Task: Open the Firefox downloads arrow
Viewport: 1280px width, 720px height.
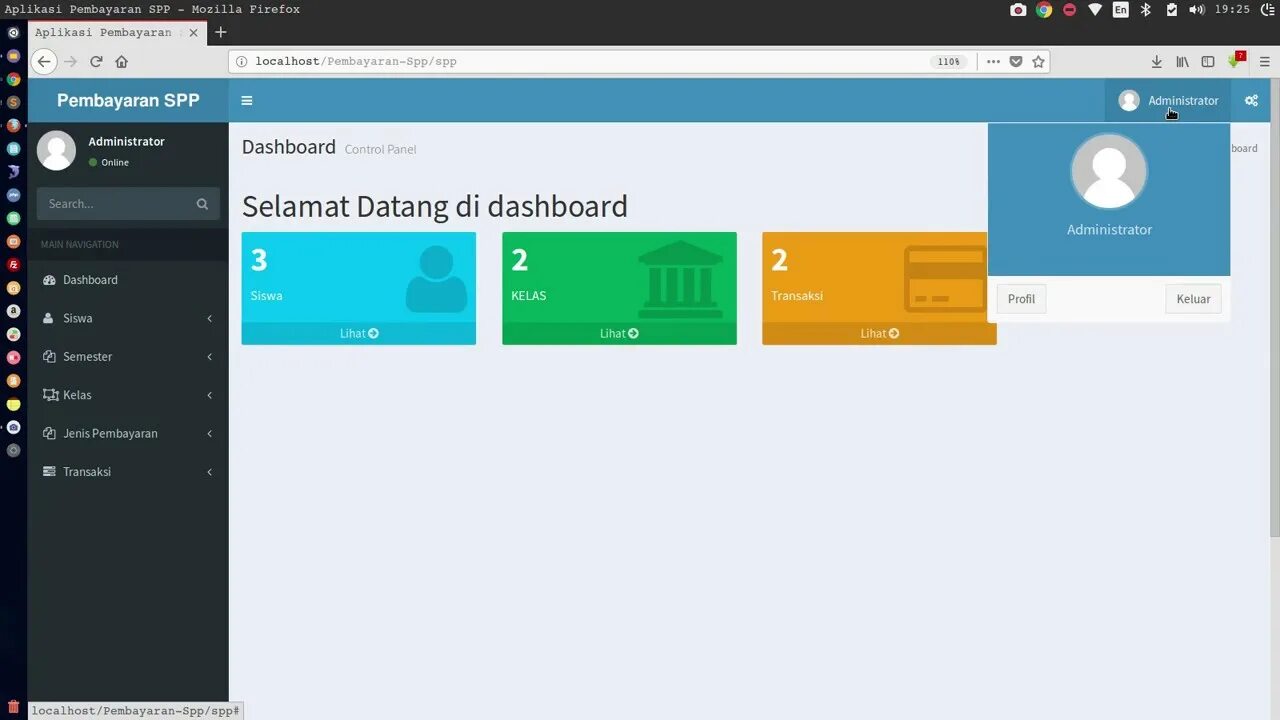Action: click(x=1157, y=61)
